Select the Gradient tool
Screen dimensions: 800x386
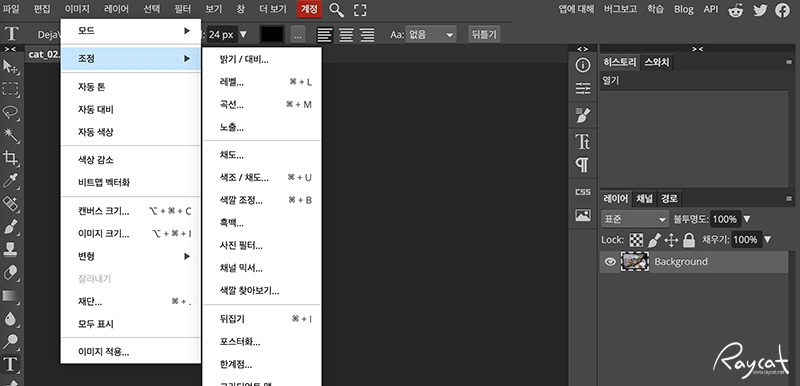tap(10, 295)
